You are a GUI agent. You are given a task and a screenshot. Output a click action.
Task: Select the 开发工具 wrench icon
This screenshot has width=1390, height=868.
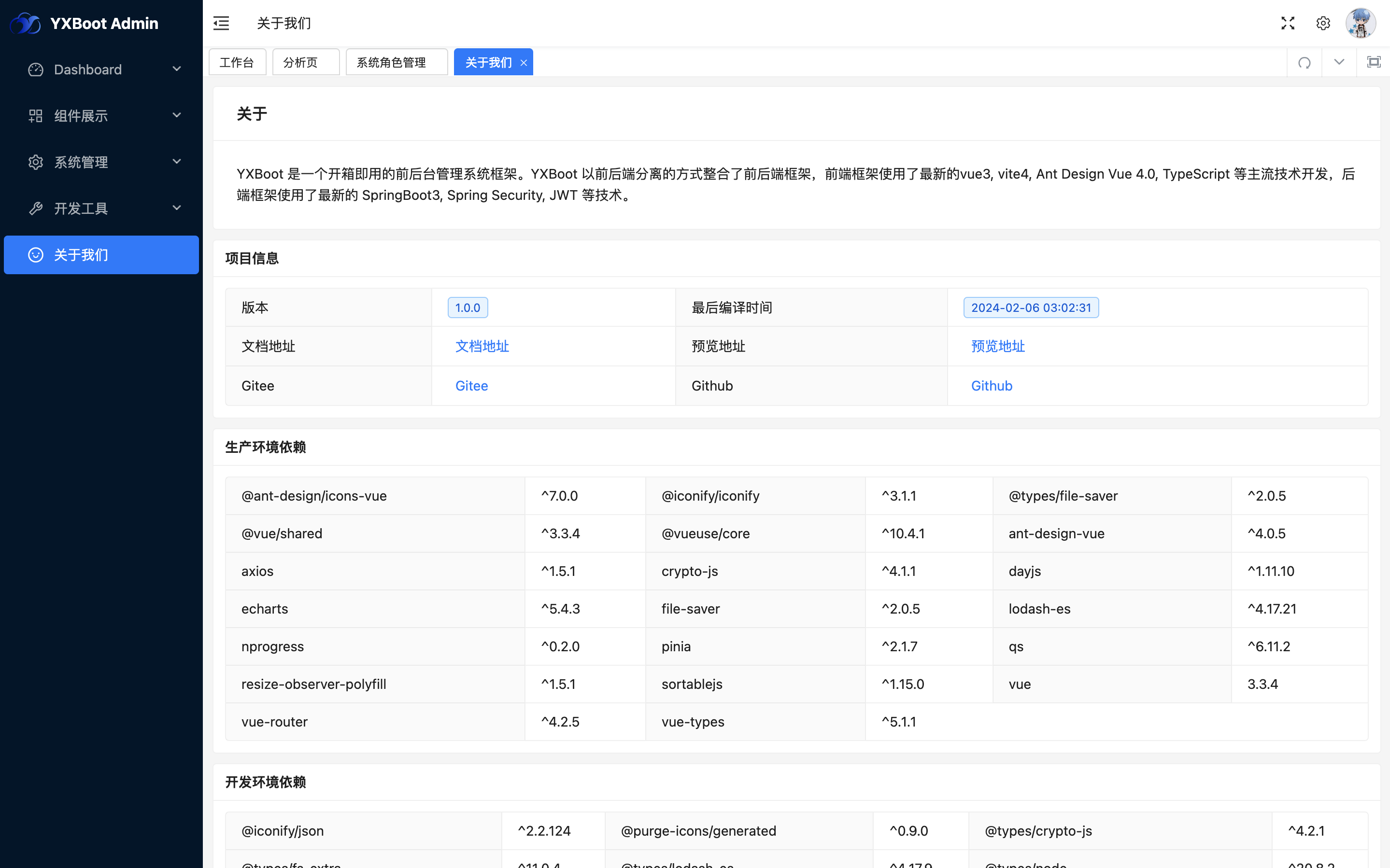click(x=36, y=209)
